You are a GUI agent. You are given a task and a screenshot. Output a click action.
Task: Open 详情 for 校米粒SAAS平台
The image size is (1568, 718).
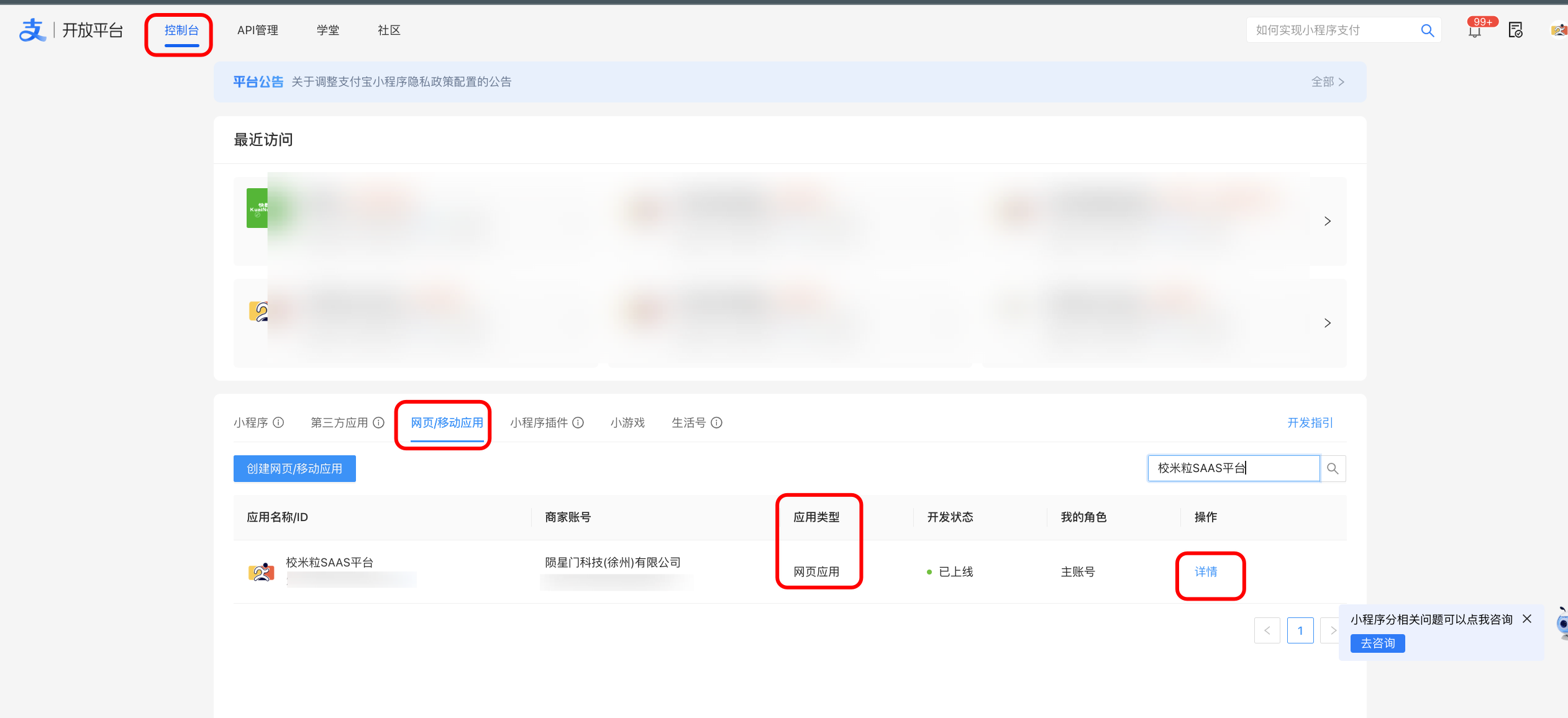[1205, 571]
